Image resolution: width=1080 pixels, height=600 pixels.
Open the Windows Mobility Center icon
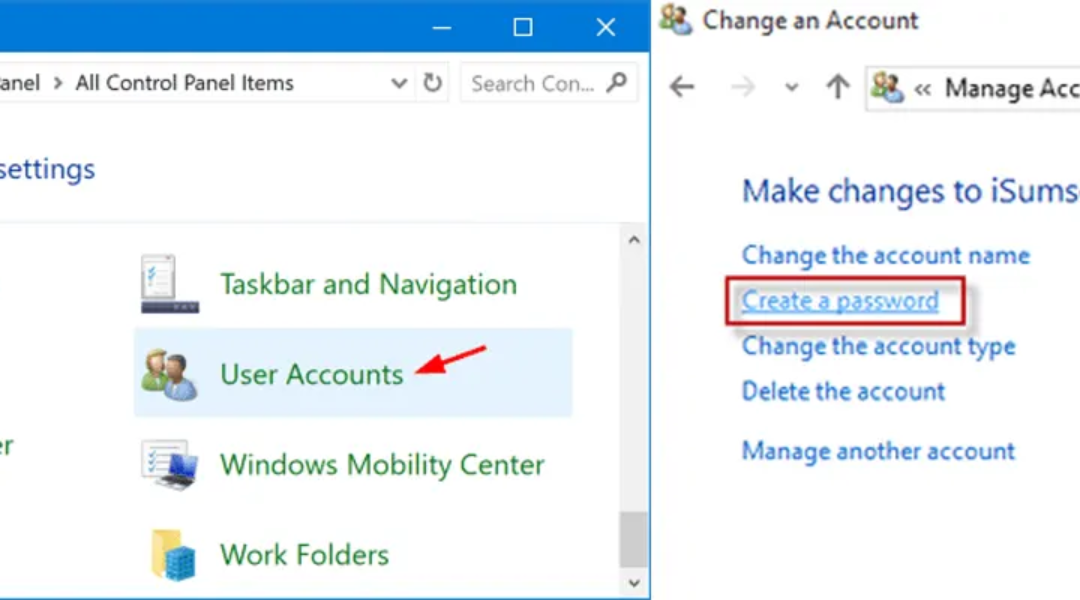point(169,465)
